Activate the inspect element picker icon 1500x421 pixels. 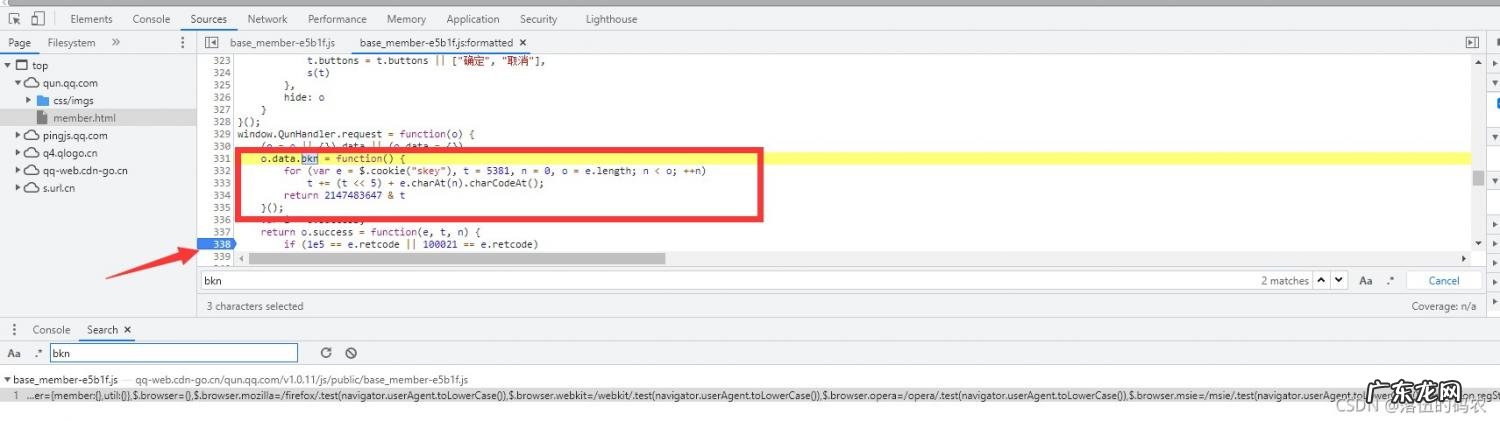(15, 19)
